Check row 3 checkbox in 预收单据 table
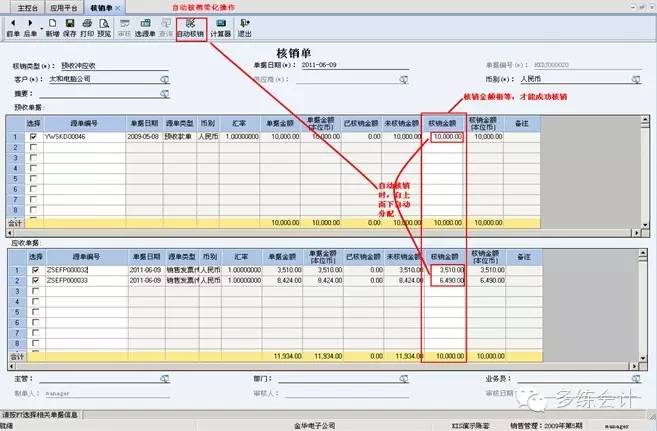 (x=34, y=157)
